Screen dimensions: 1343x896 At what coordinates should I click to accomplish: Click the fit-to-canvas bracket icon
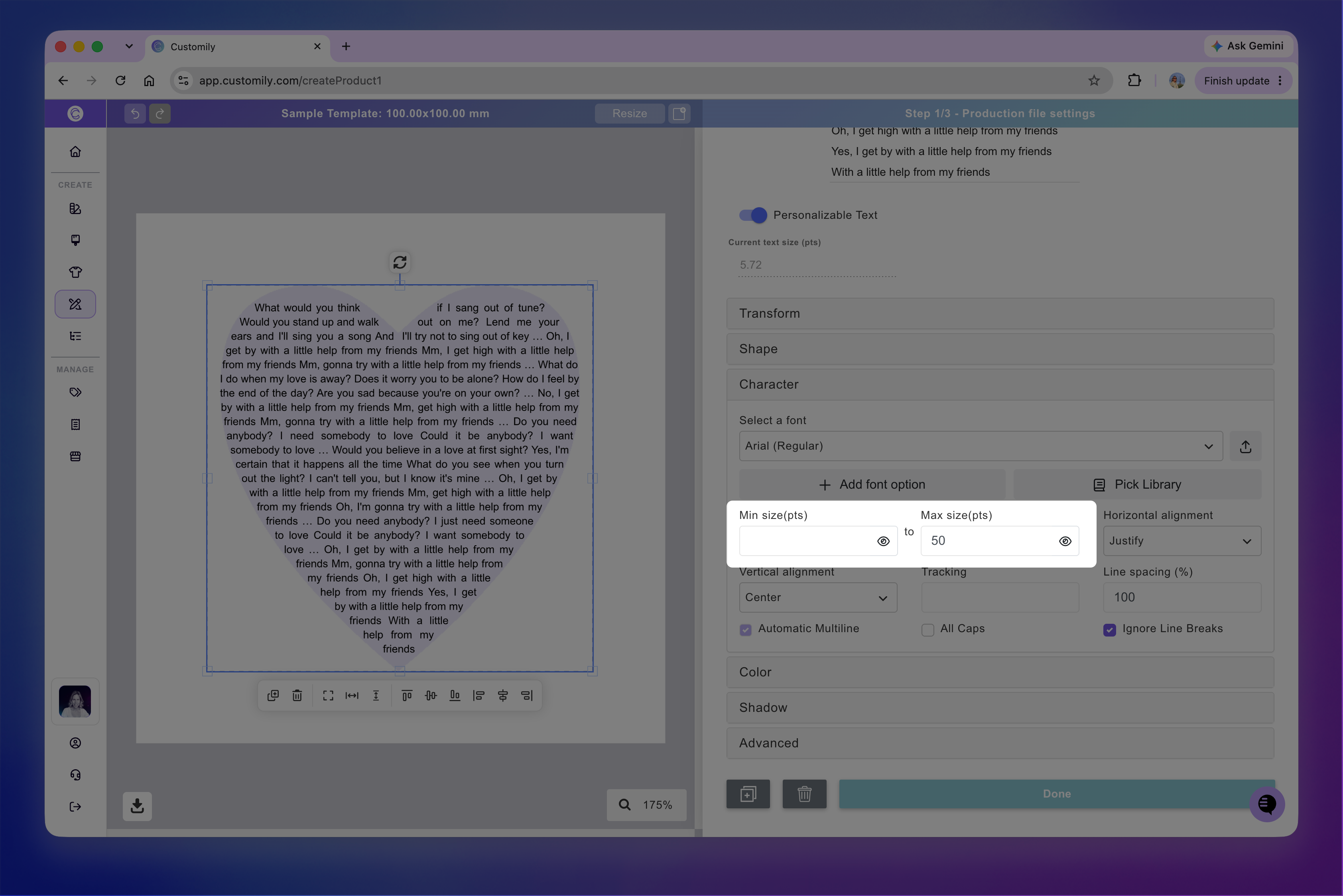click(x=328, y=696)
